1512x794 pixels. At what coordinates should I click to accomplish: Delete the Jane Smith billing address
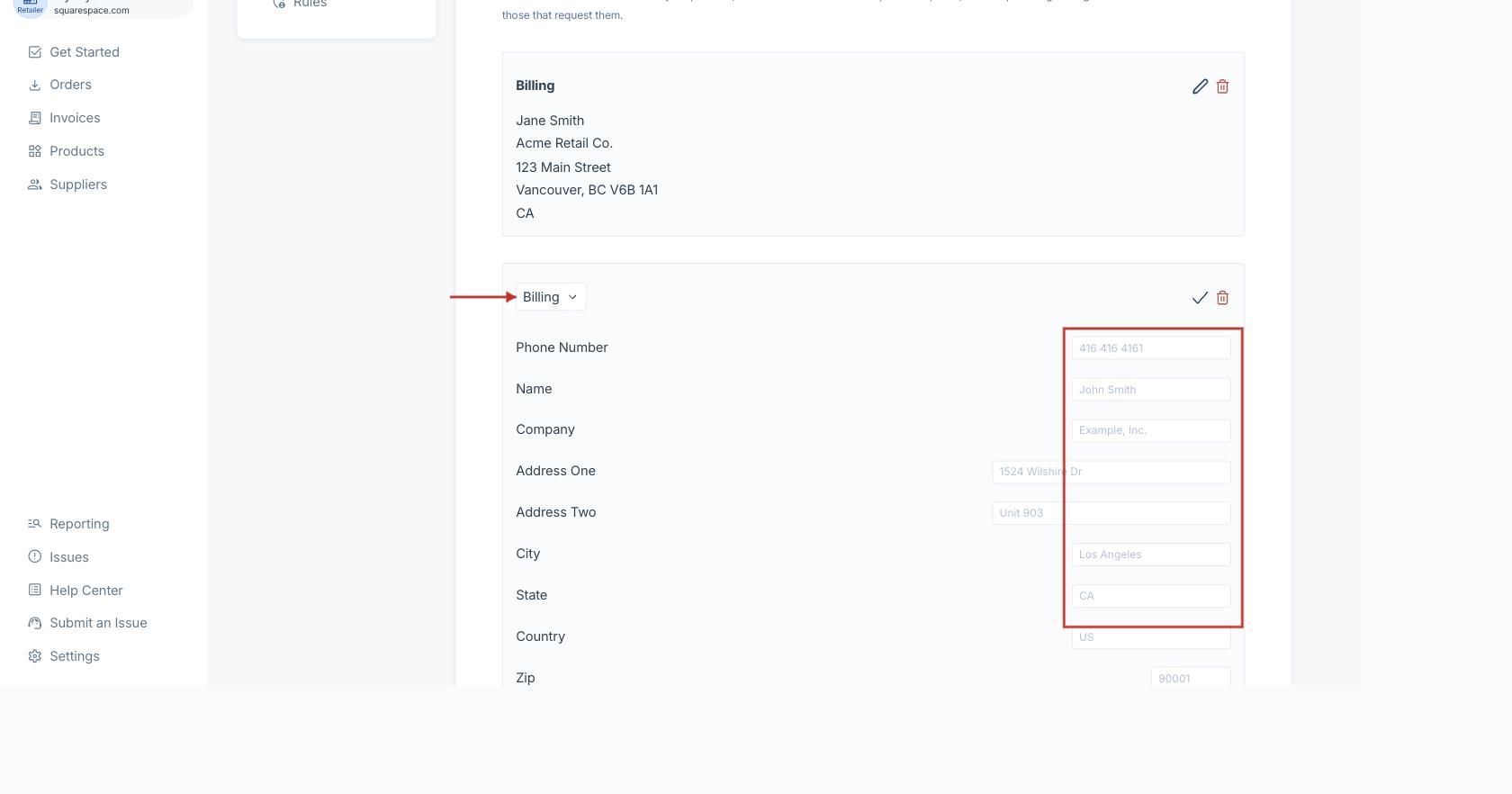(1222, 86)
